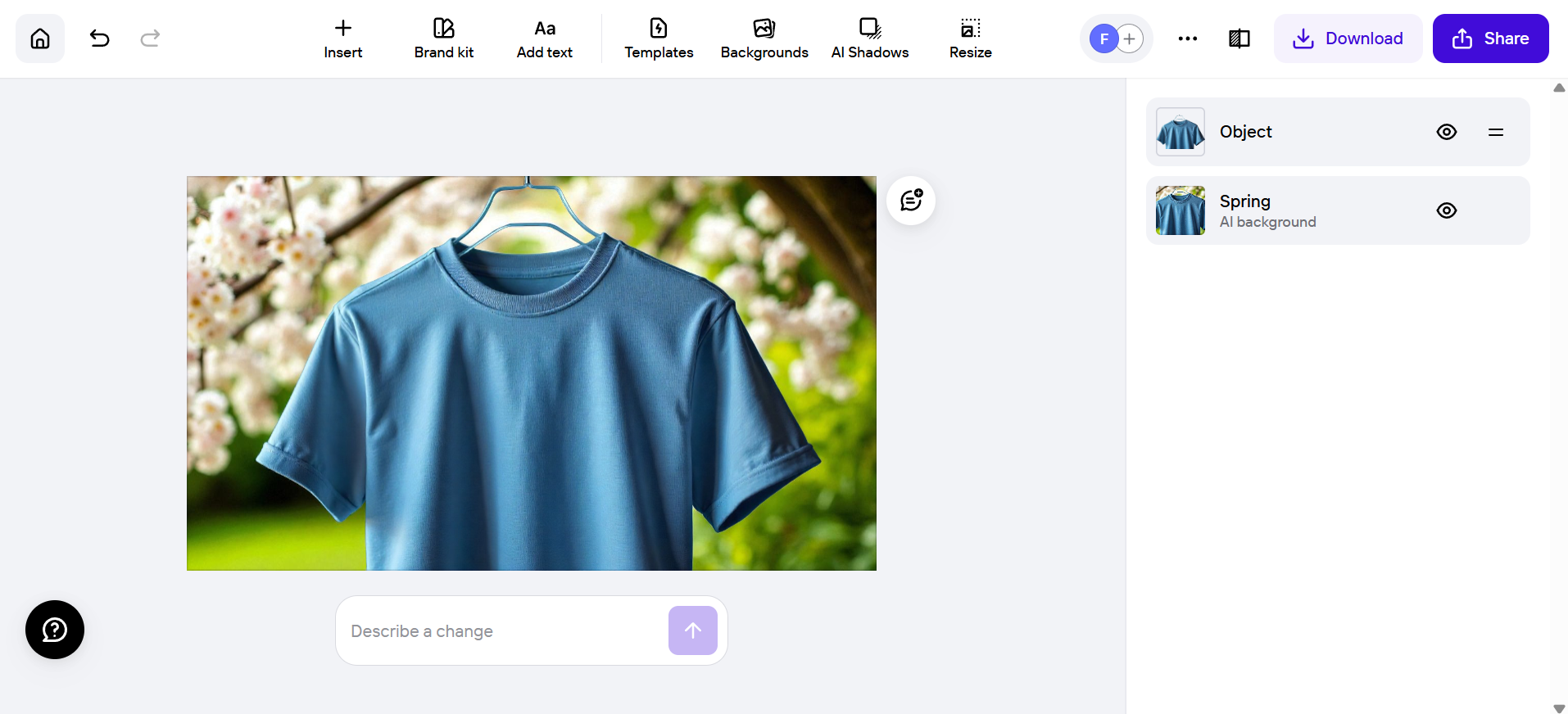Redo the last undone action
Viewport: 1568px width, 714px height.
pos(150,38)
